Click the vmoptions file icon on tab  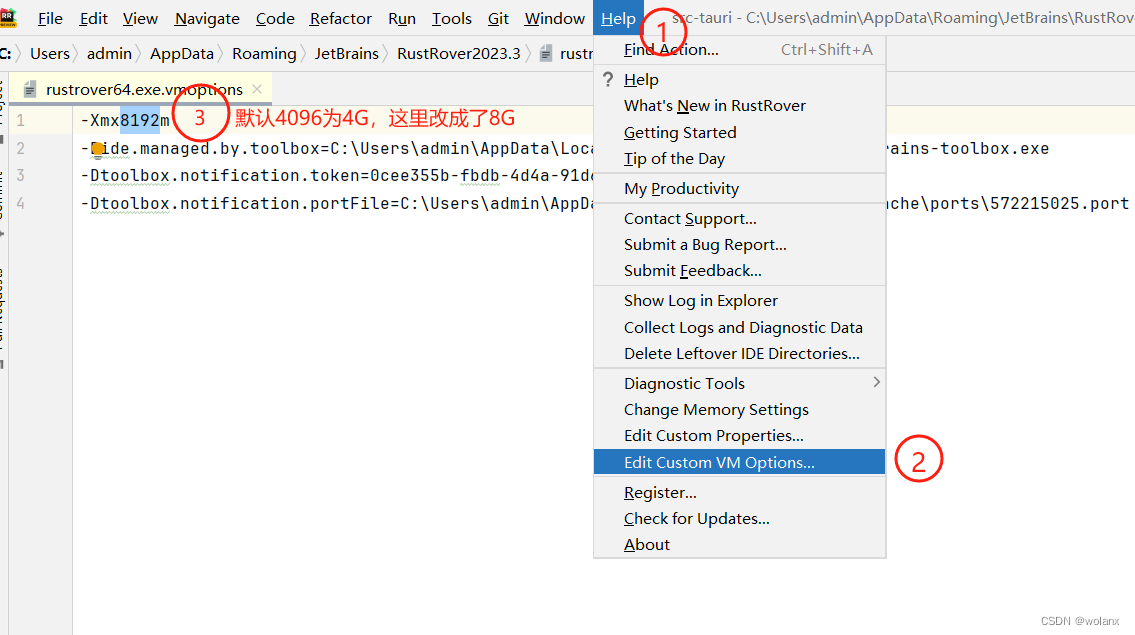30,90
